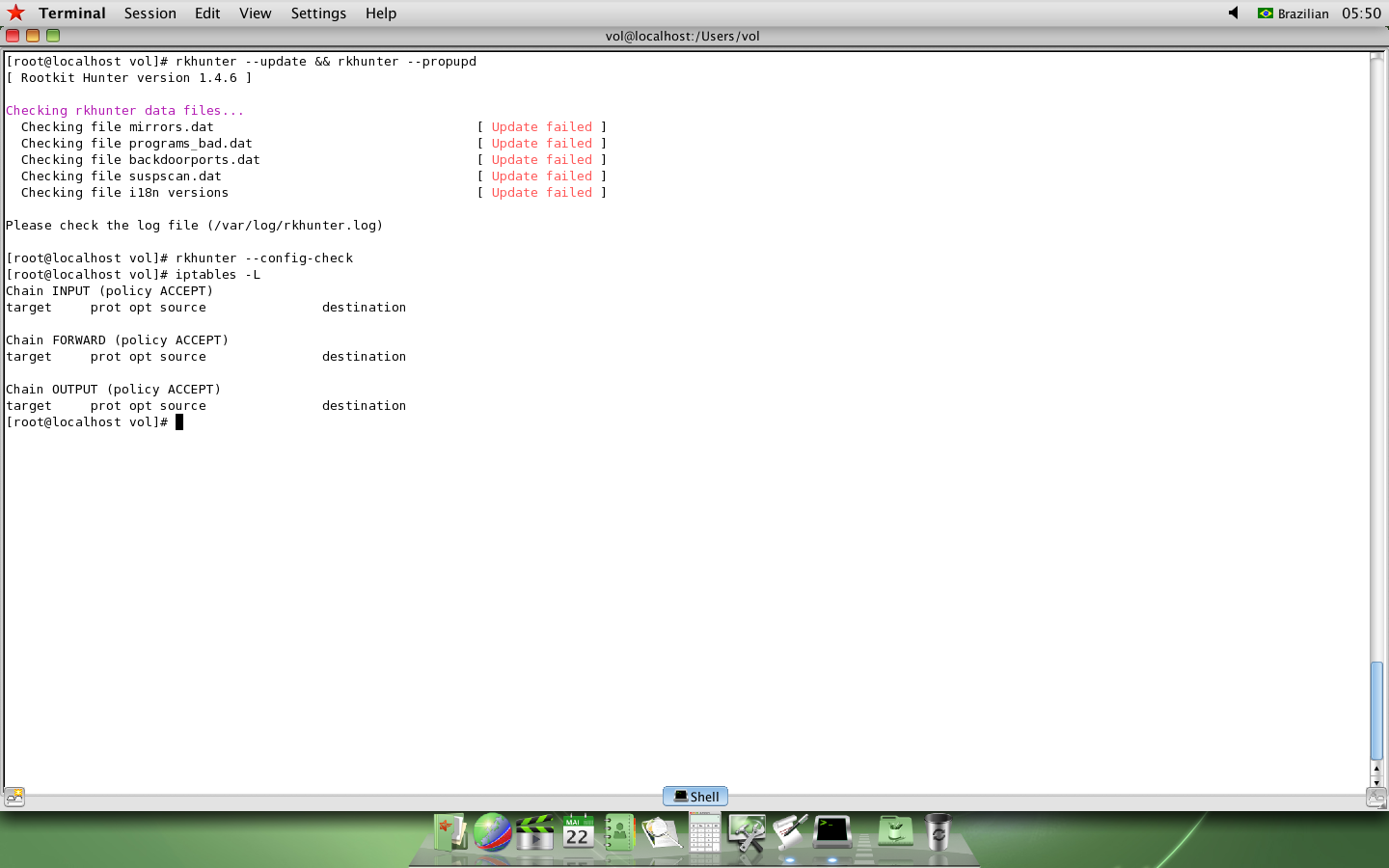Click the /var/log/rkhunter.log path text

point(295,226)
